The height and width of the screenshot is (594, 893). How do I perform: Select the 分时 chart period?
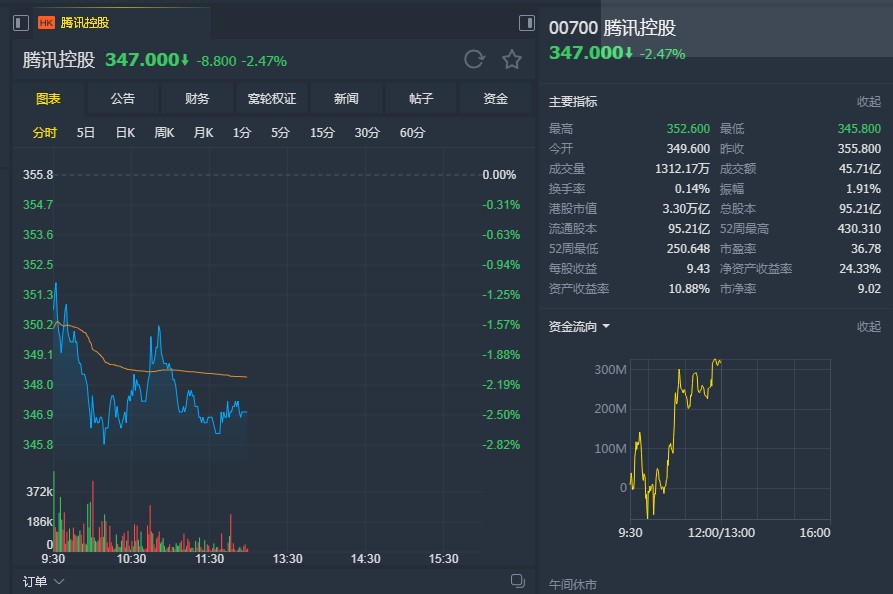coord(45,133)
